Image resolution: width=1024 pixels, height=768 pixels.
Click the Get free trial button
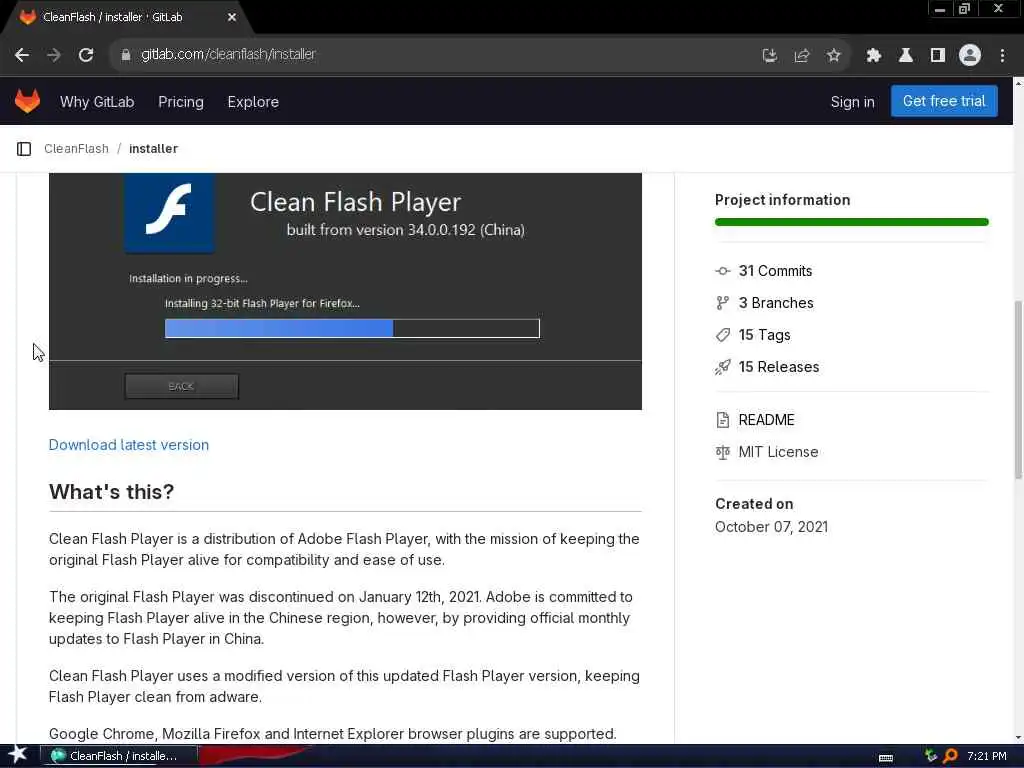(x=944, y=101)
